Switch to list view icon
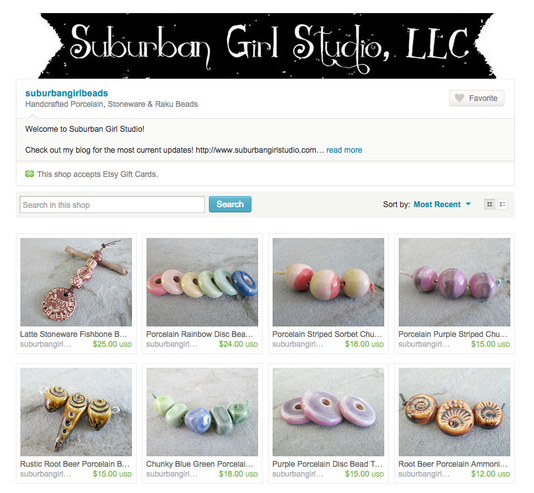The height and width of the screenshot is (493, 534). [503, 204]
